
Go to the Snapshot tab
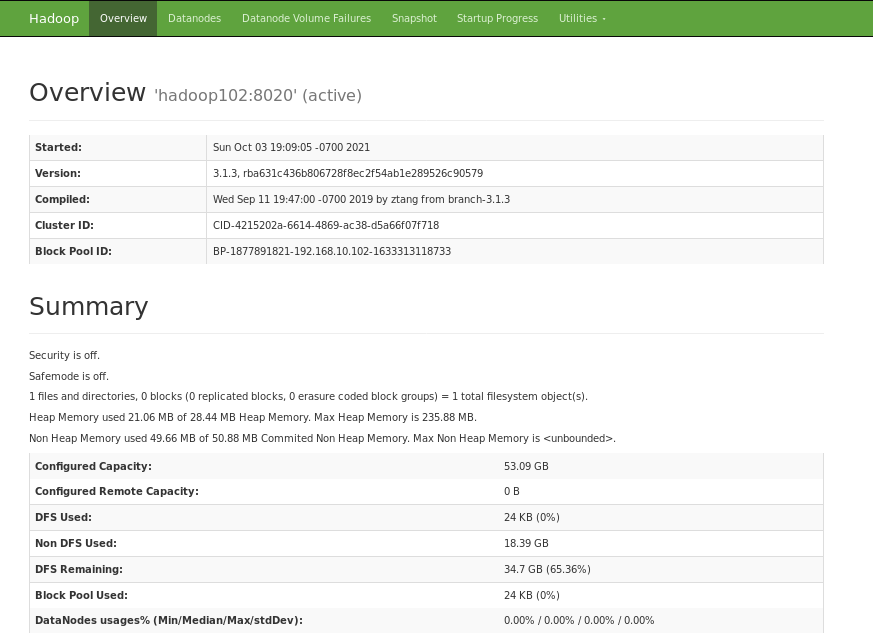(414, 18)
